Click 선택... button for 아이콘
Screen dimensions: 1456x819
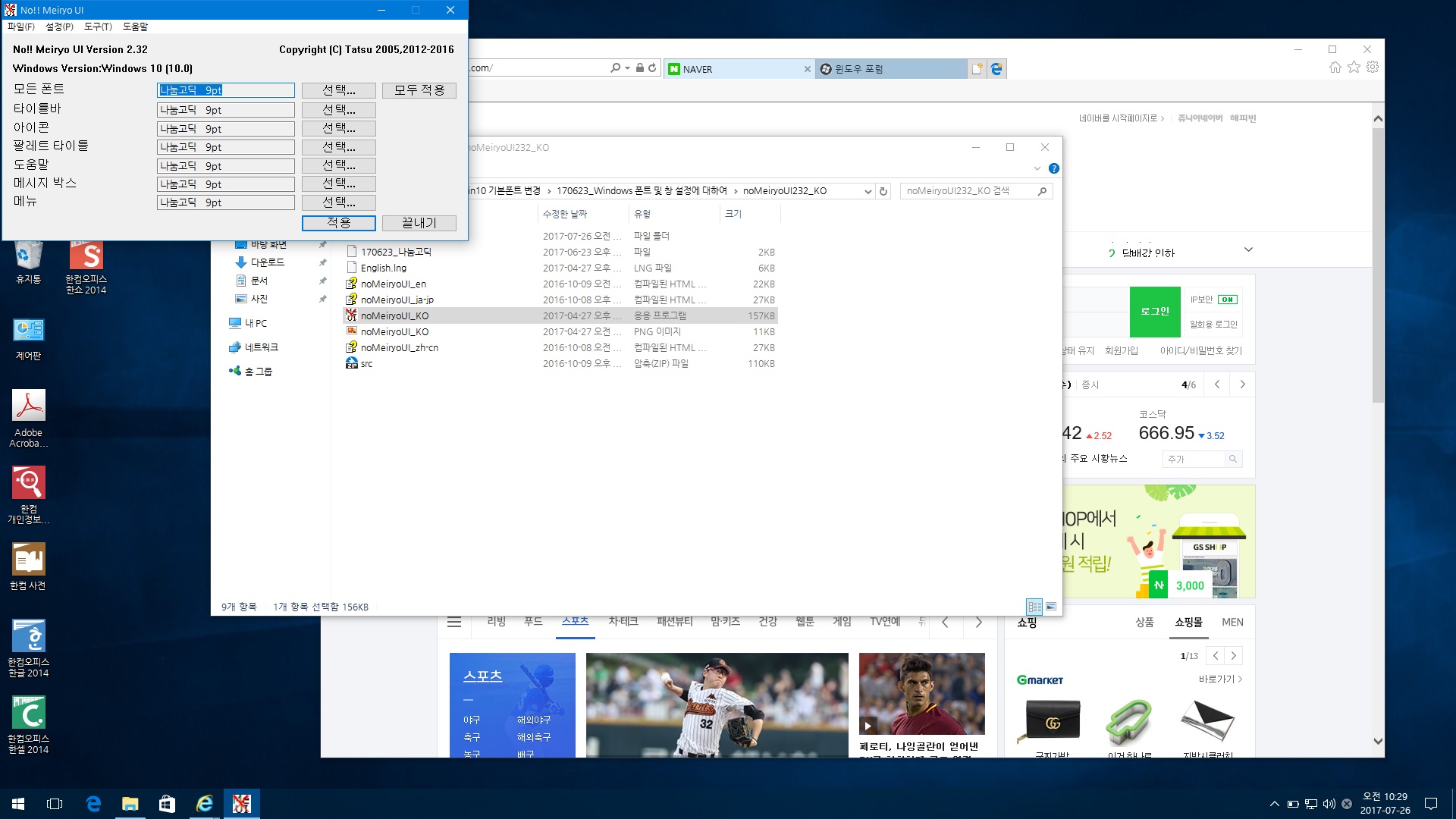click(x=339, y=128)
